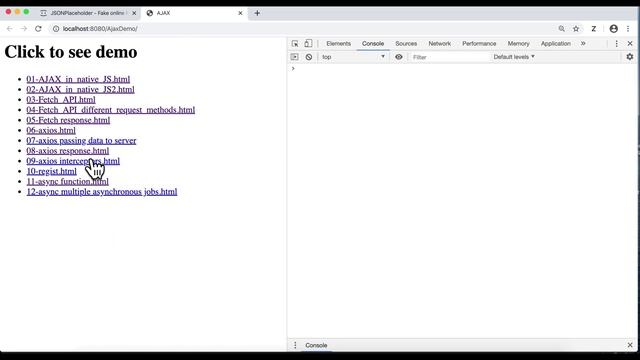Open 12-async multiple asynchronous jobs.html link
Viewport: 640px width, 360px height.
coord(102,191)
